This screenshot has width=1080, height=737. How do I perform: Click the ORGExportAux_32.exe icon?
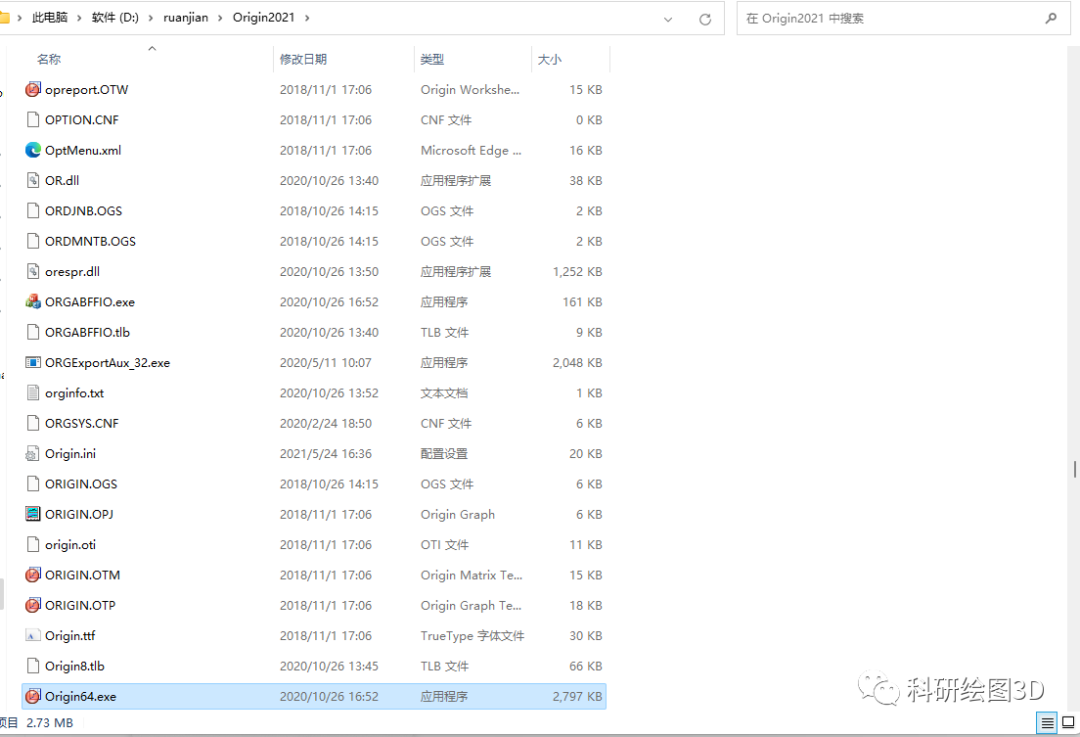(x=32, y=362)
